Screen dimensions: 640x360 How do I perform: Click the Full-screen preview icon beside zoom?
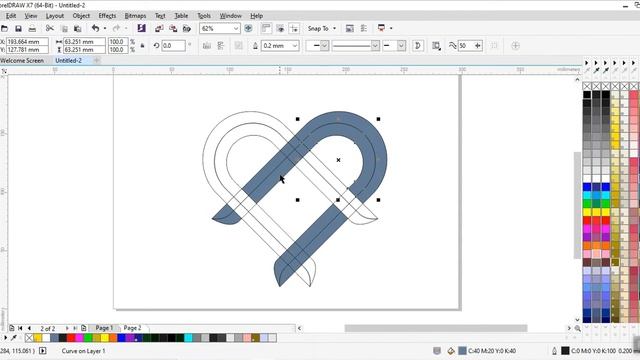[x=248, y=28]
